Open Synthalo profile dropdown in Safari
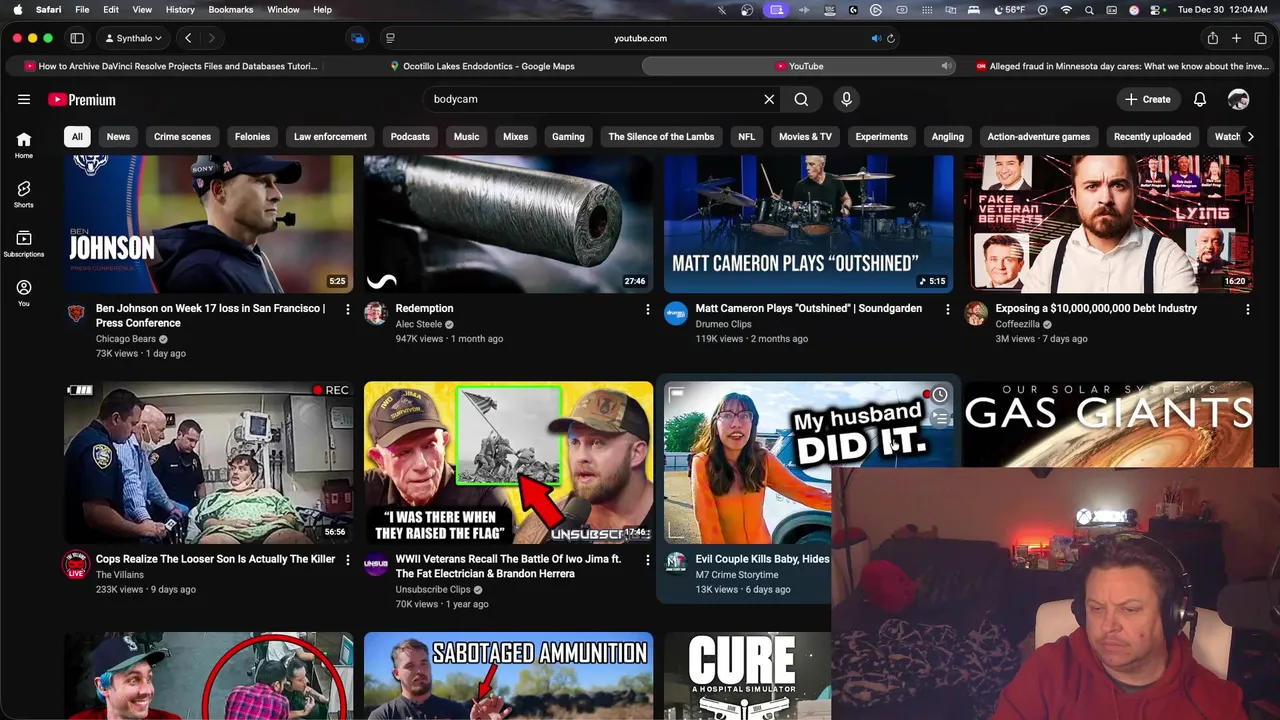The image size is (1280, 720). [x=133, y=38]
